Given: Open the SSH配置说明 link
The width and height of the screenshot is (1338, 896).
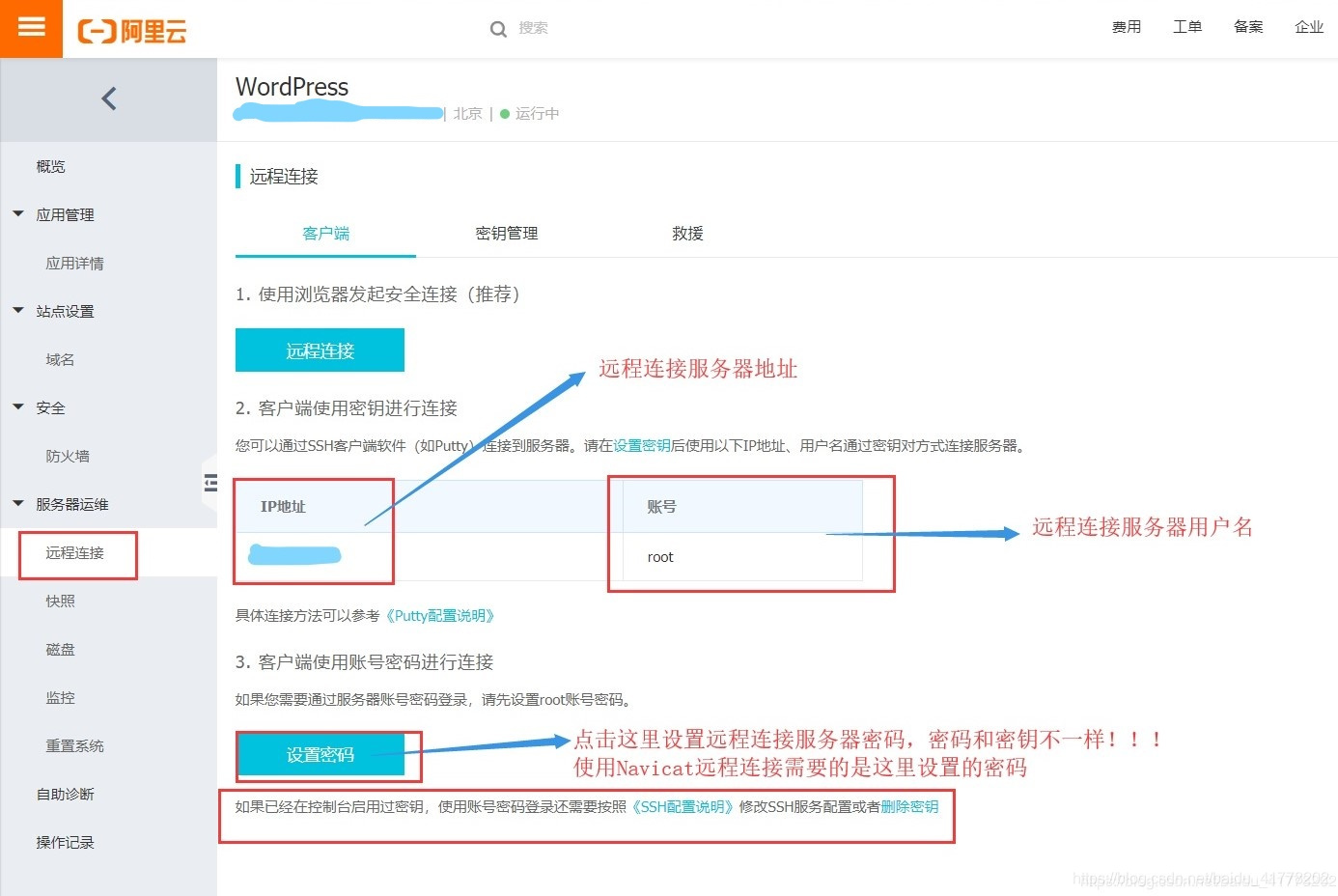Looking at the screenshot, I should pyautogui.click(x=683, y=807).
